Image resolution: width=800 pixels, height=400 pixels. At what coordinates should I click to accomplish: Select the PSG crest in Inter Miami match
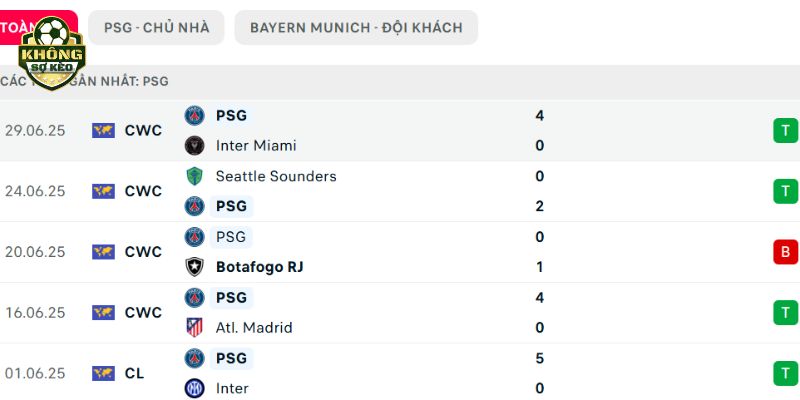click(194, 115)
